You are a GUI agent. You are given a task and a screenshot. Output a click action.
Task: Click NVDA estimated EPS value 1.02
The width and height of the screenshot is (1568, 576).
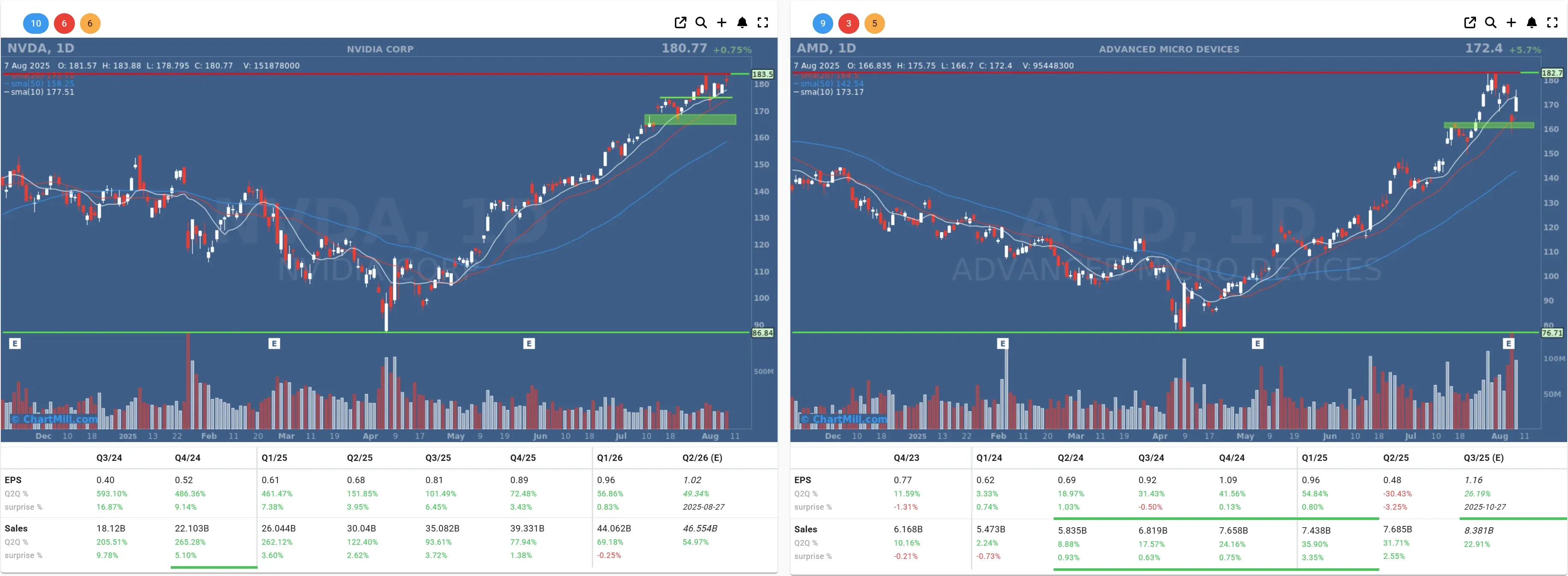[692, 481]
